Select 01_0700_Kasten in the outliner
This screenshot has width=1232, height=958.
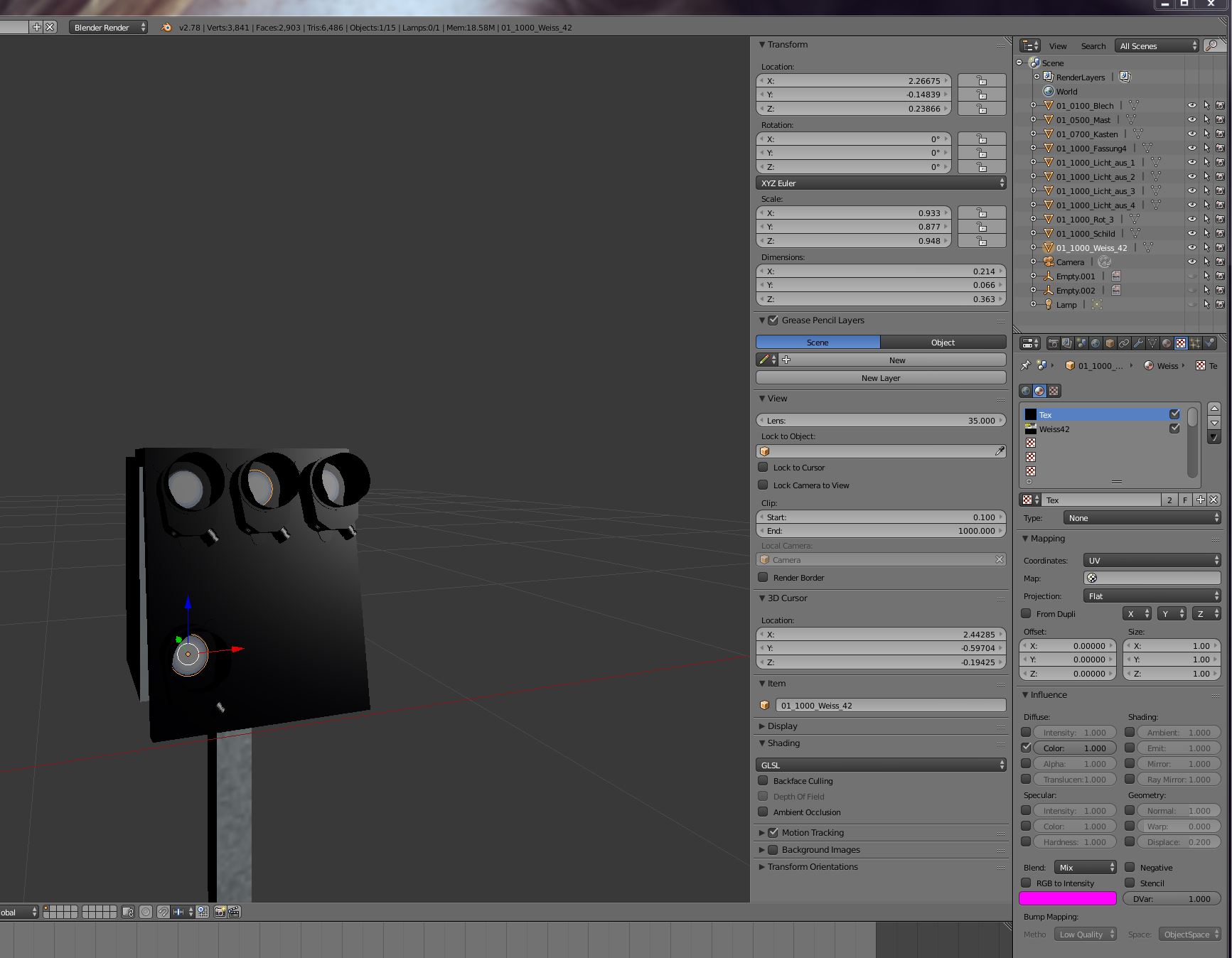pyautogui.click(x=1086, y=134)
